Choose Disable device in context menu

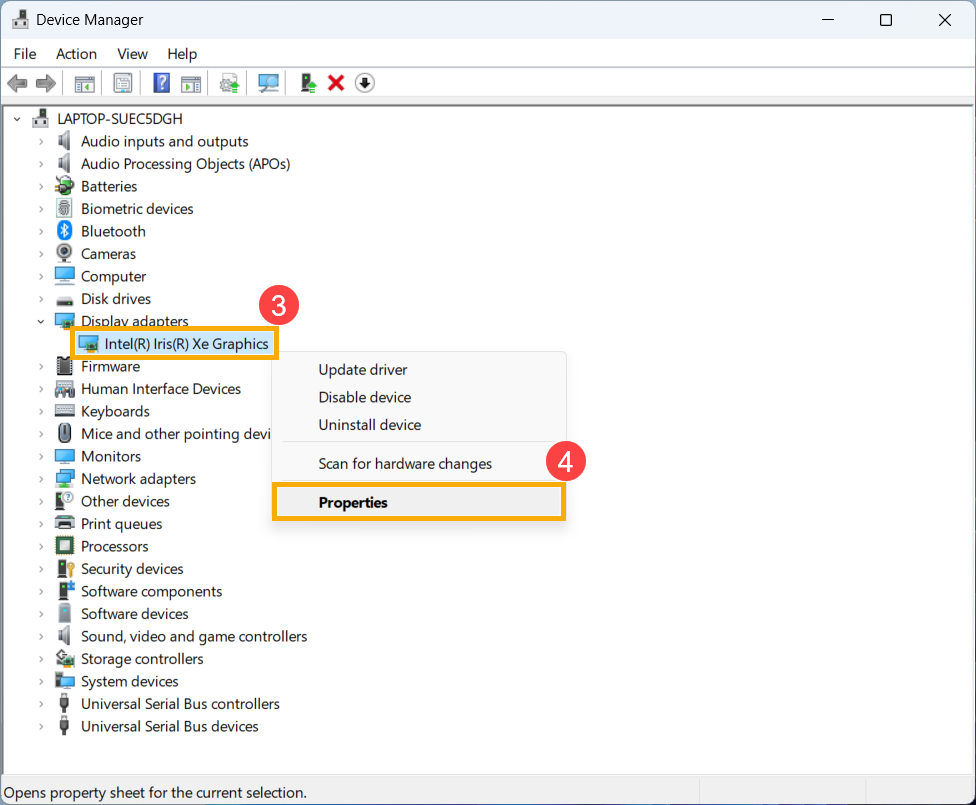tap(419, 397)
